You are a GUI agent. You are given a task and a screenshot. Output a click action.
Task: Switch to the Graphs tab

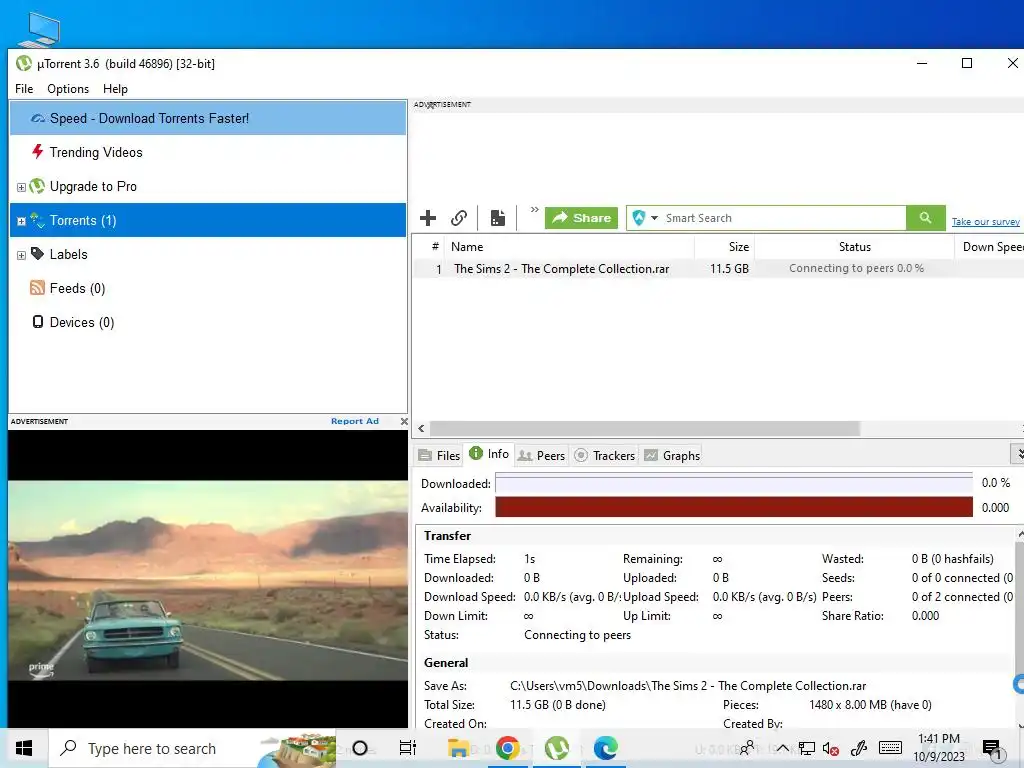672,455
